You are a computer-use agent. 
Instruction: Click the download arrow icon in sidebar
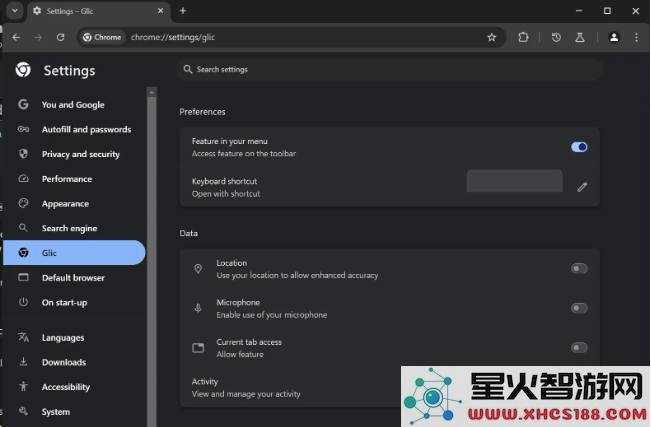[23, 362]
